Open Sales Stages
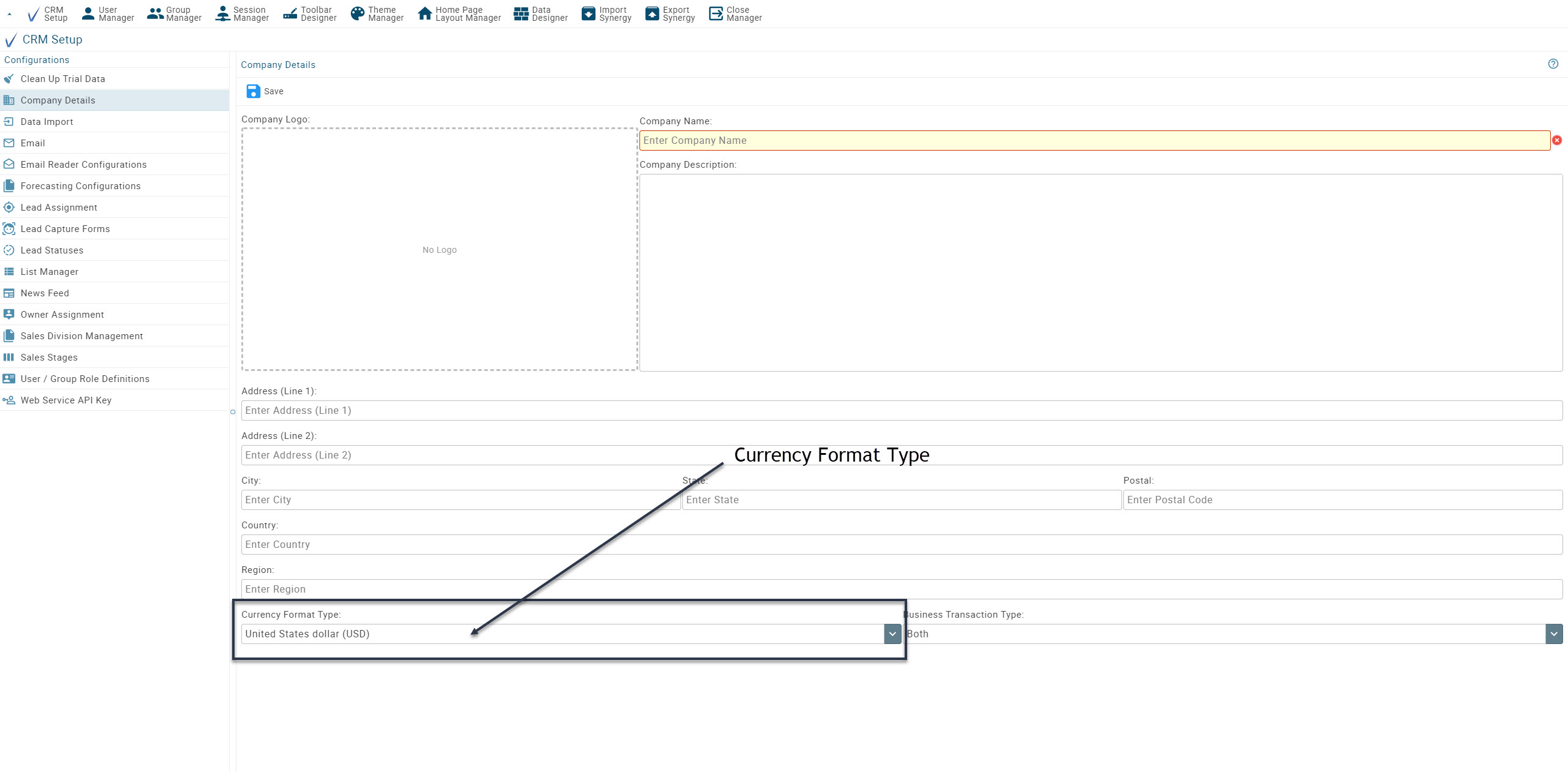 tap(115, 357)
